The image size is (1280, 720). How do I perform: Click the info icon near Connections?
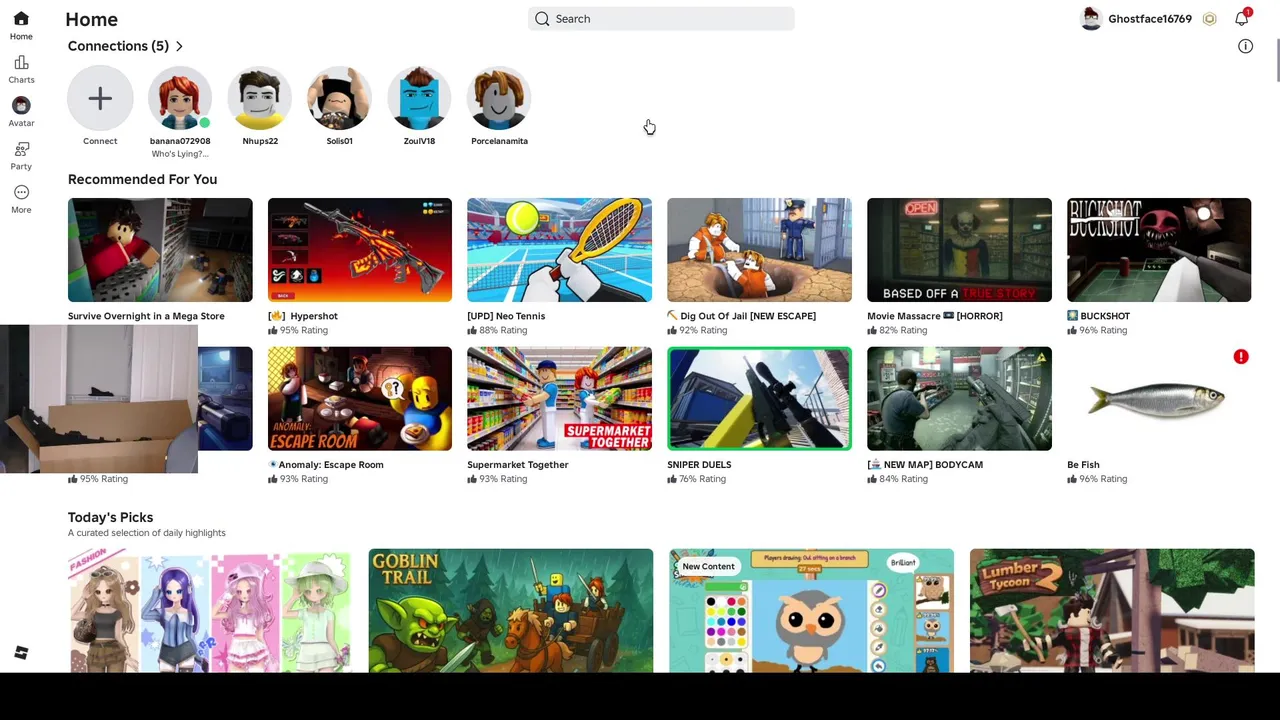click(1245, 46)
